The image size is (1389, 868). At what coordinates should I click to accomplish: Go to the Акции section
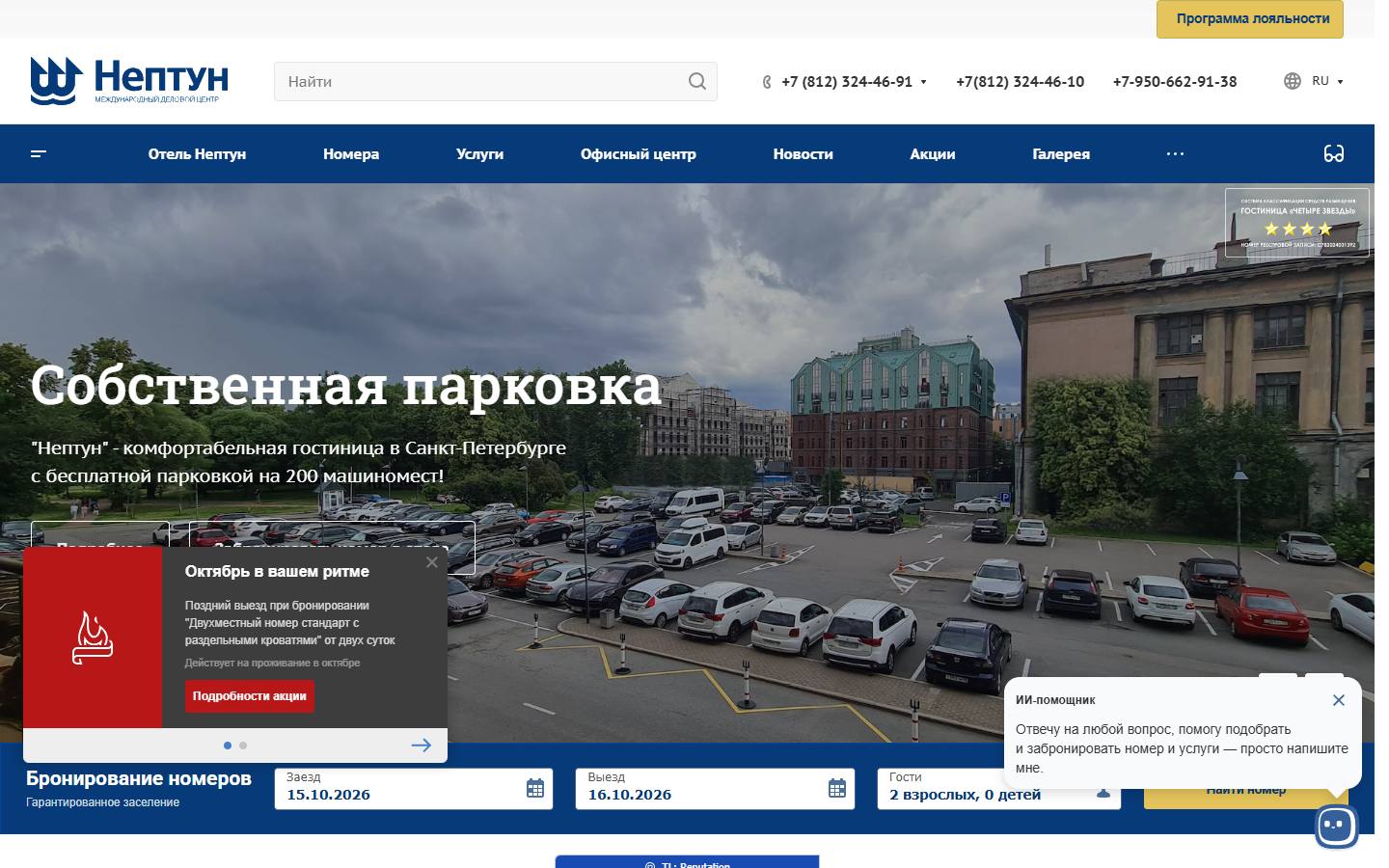(x=933, y=153)
